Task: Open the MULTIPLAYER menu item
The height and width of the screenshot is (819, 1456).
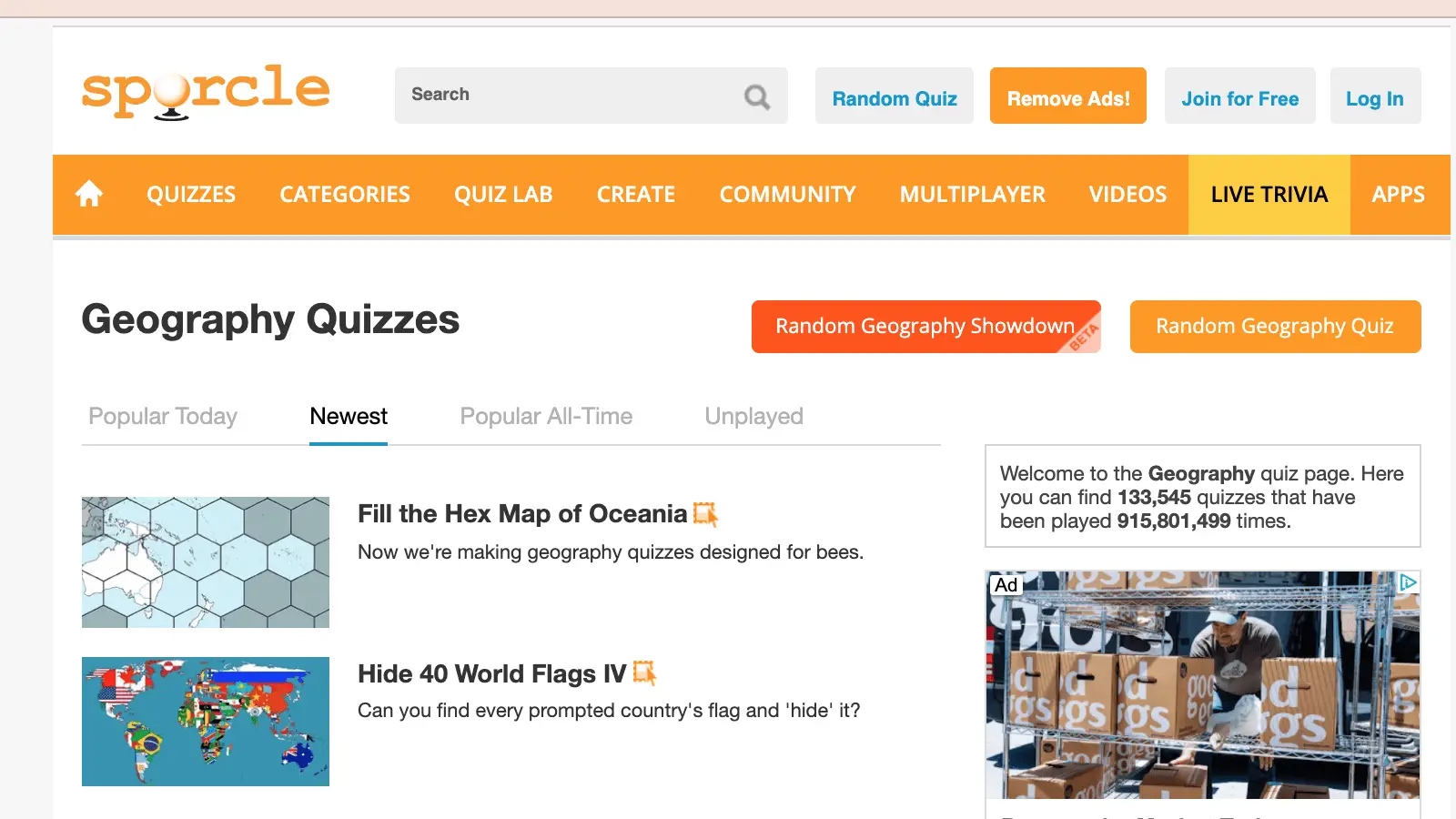Action: [973, 195]
